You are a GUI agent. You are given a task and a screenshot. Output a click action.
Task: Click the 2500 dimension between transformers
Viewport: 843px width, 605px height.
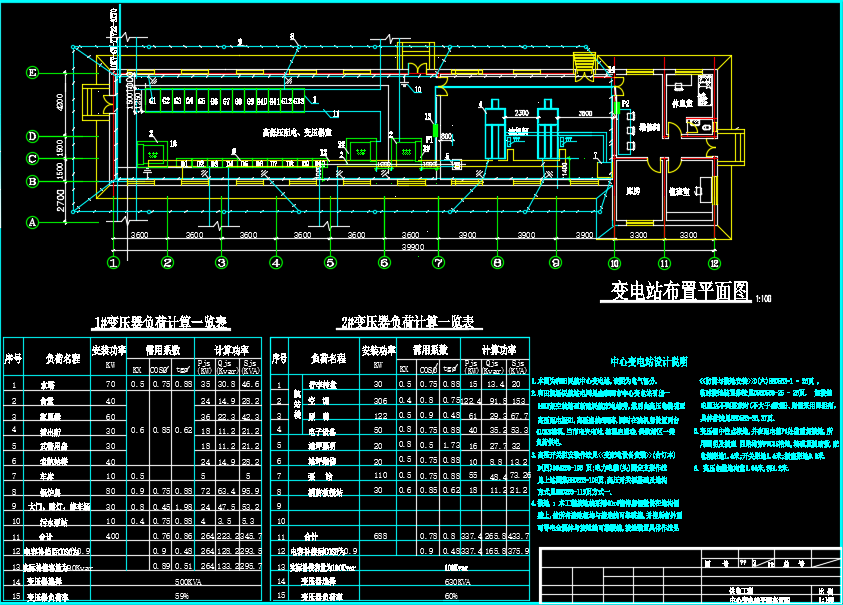coord(521,113)
